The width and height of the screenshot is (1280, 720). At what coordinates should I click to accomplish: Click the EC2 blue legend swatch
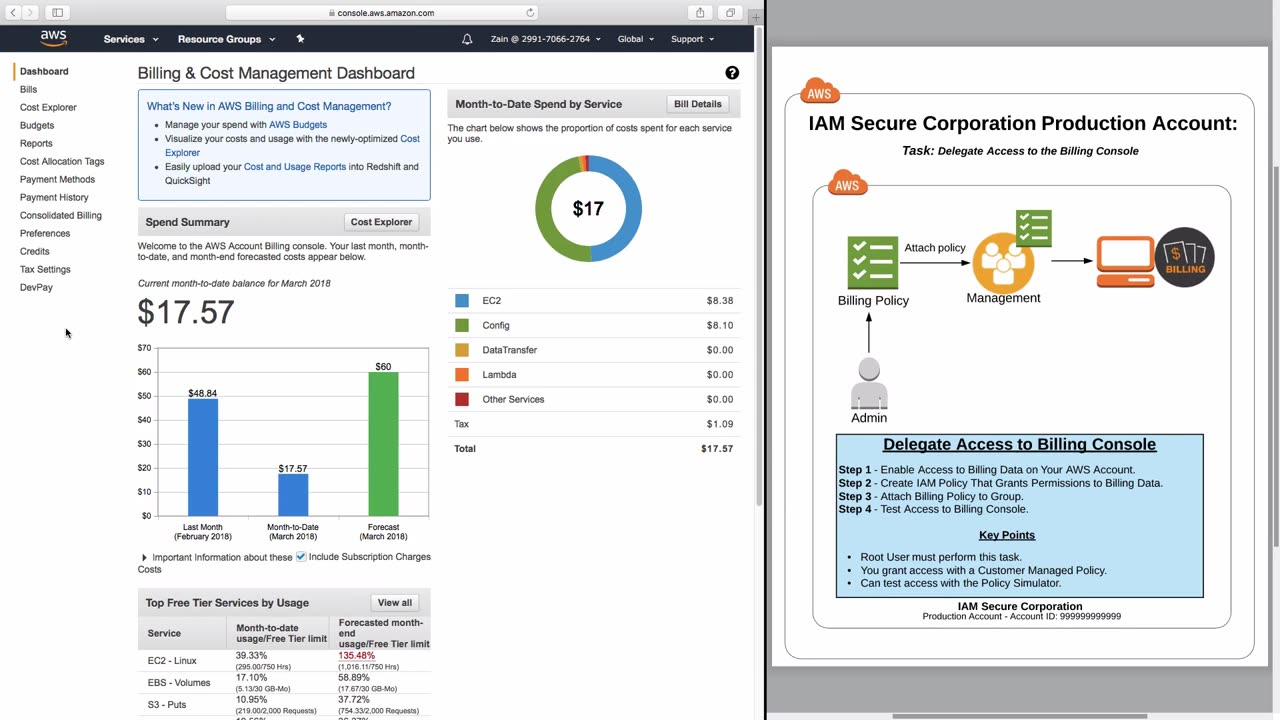point(462,300)
